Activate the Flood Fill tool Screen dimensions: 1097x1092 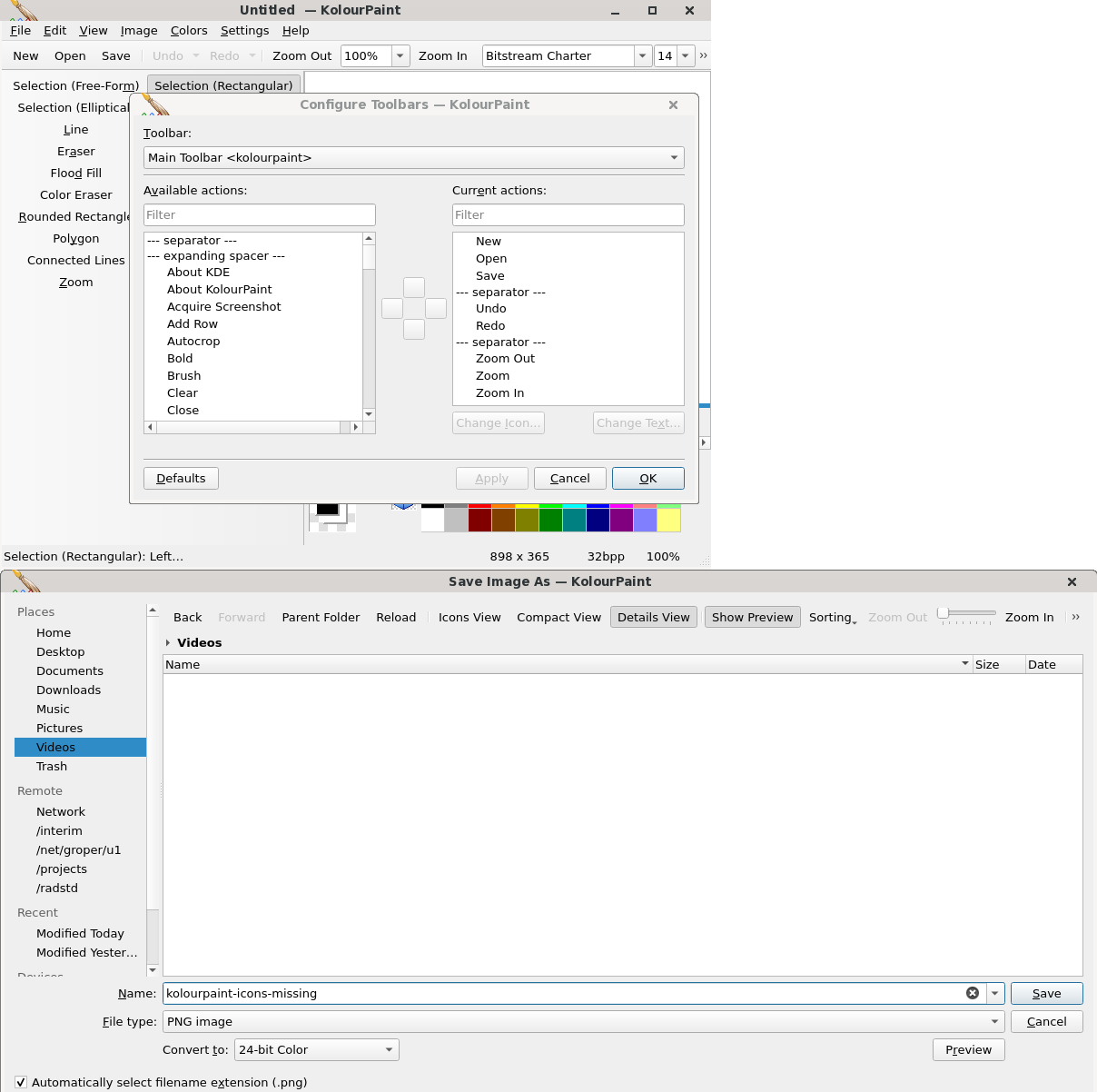[76, 173]
